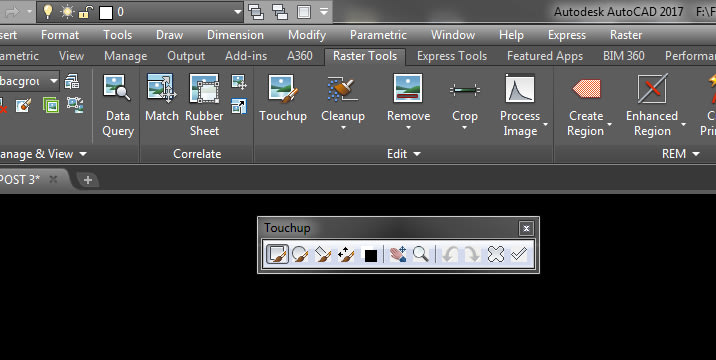716x360 pixels.
Task: Click the image selection handles icon
Action: 75,105
